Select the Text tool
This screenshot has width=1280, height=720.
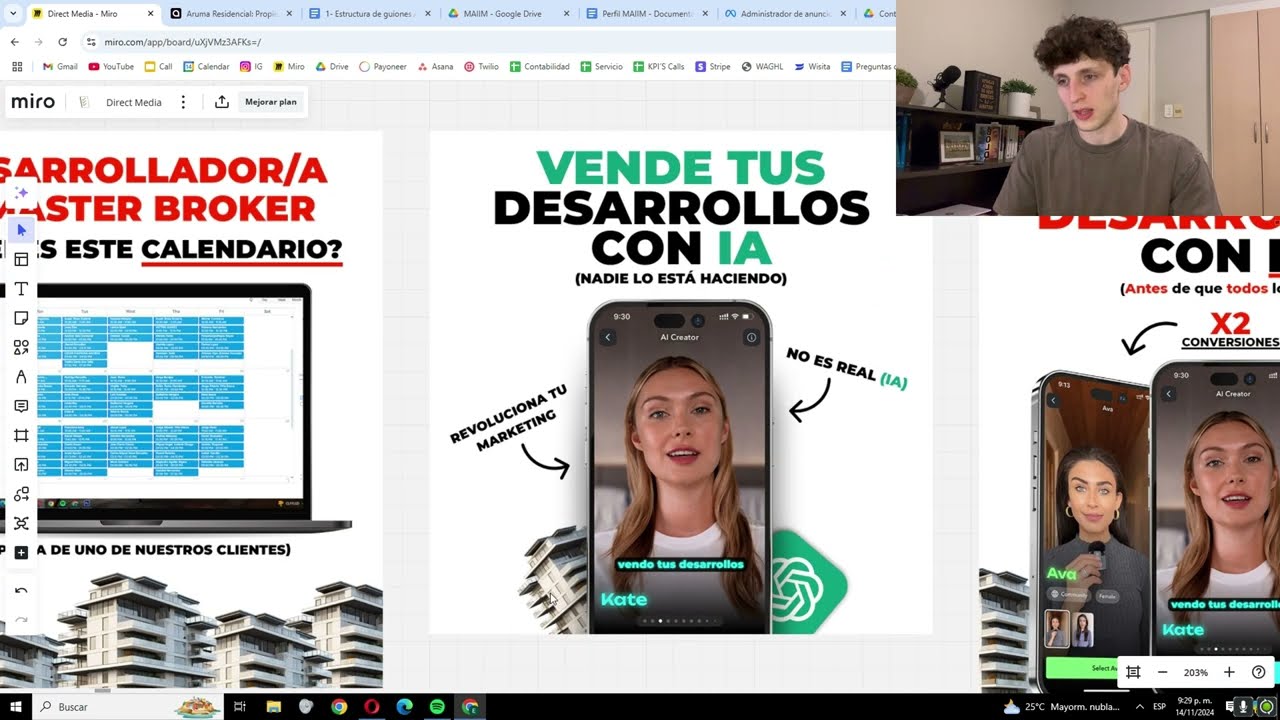tap(21, 289)
